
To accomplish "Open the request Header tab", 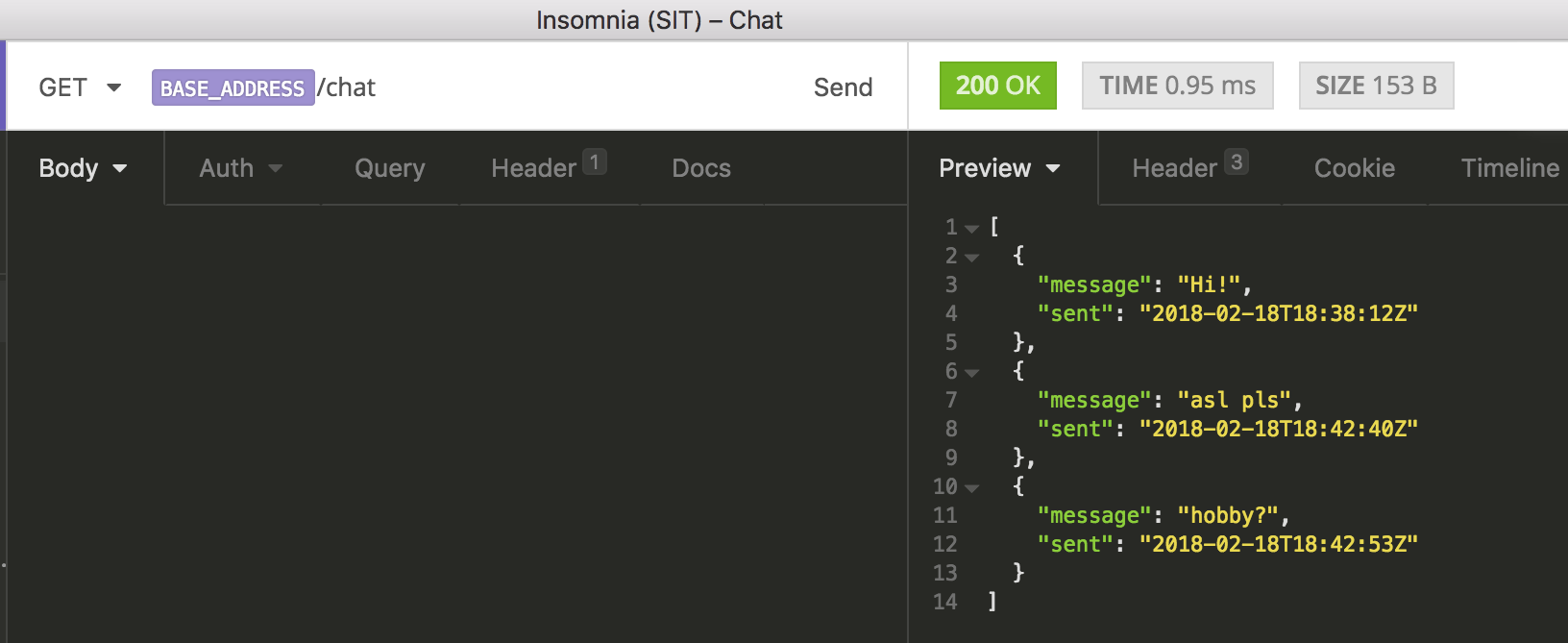I will tap(548, 168).
